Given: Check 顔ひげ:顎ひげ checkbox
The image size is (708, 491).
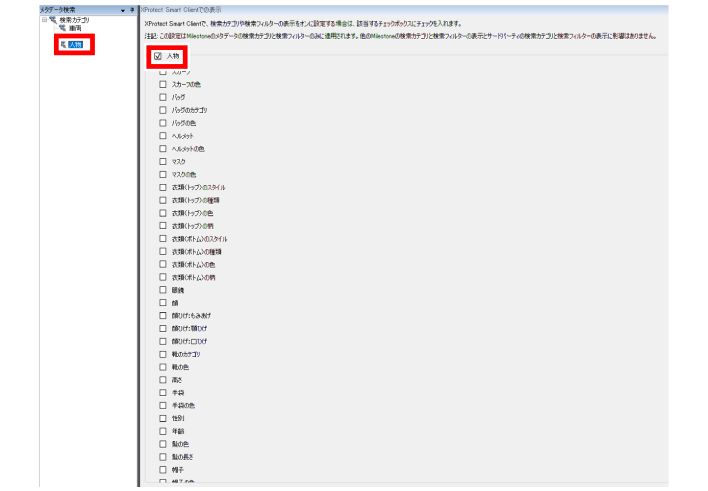Looking at the screenshot, I should pos(163,328).
